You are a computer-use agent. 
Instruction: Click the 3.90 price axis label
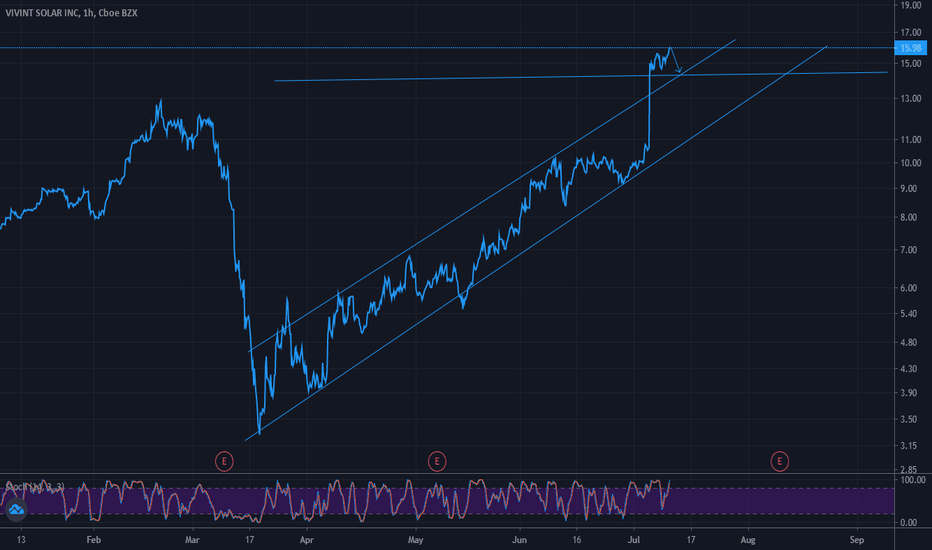tap(909, 393)
